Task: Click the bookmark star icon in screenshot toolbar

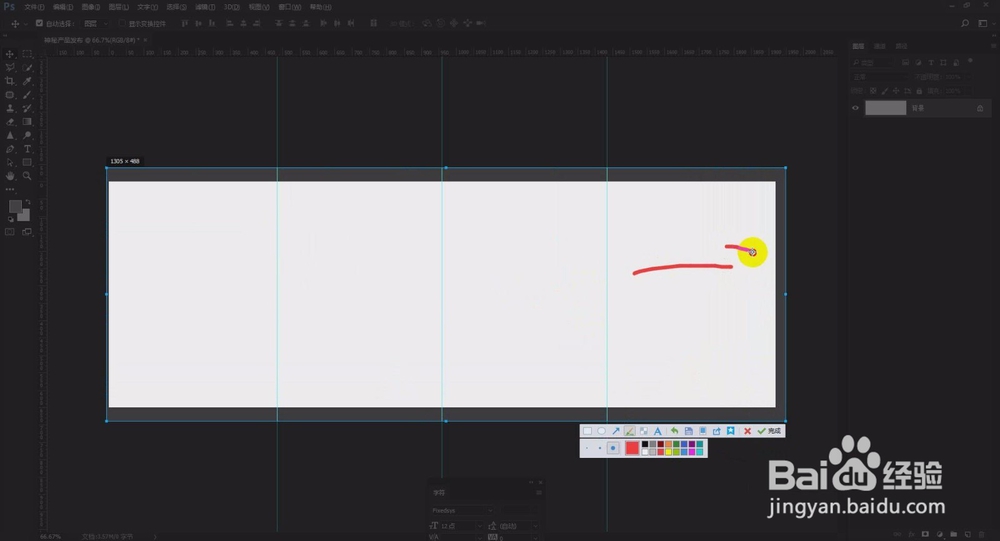Action: 731,431
